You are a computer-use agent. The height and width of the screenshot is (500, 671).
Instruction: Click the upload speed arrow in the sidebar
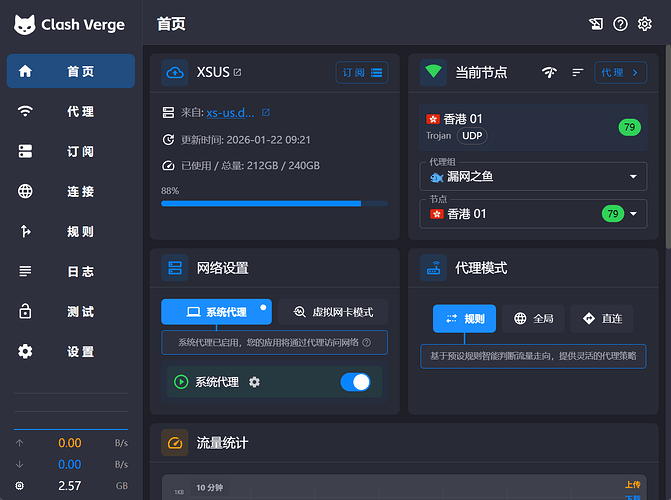(x=20, y=443)
